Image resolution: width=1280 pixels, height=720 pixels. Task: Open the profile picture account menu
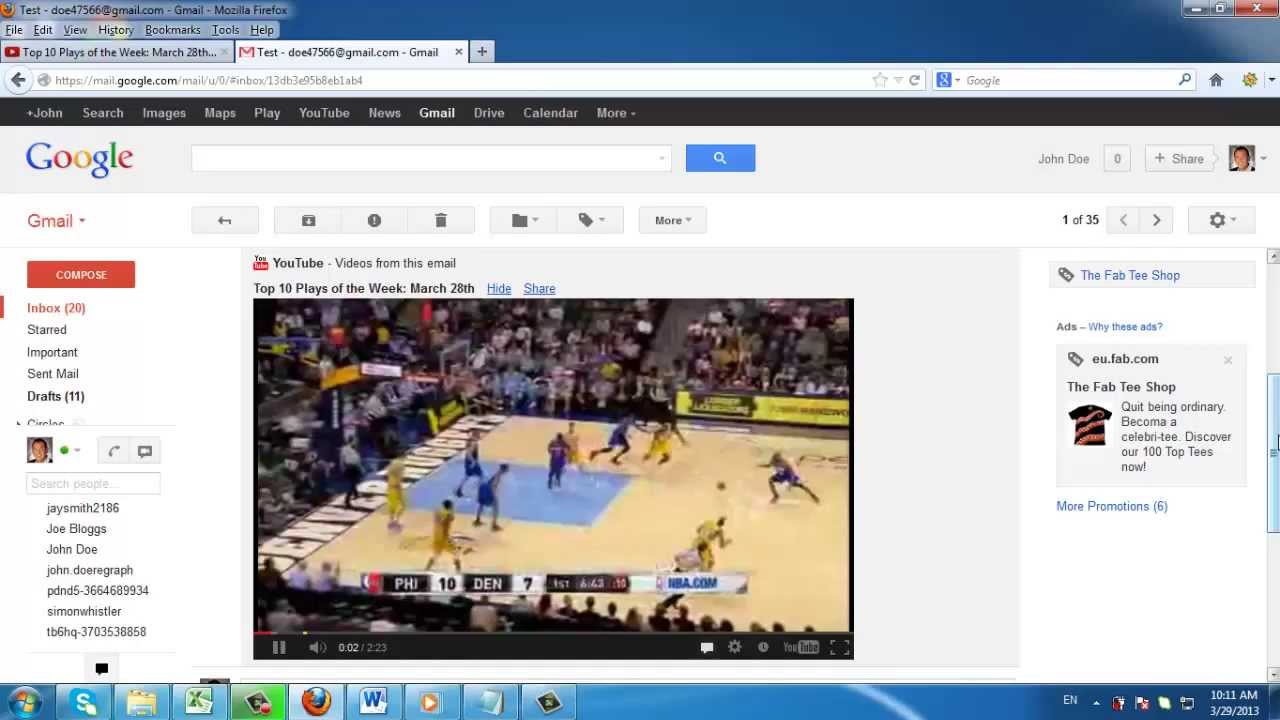1247,158
